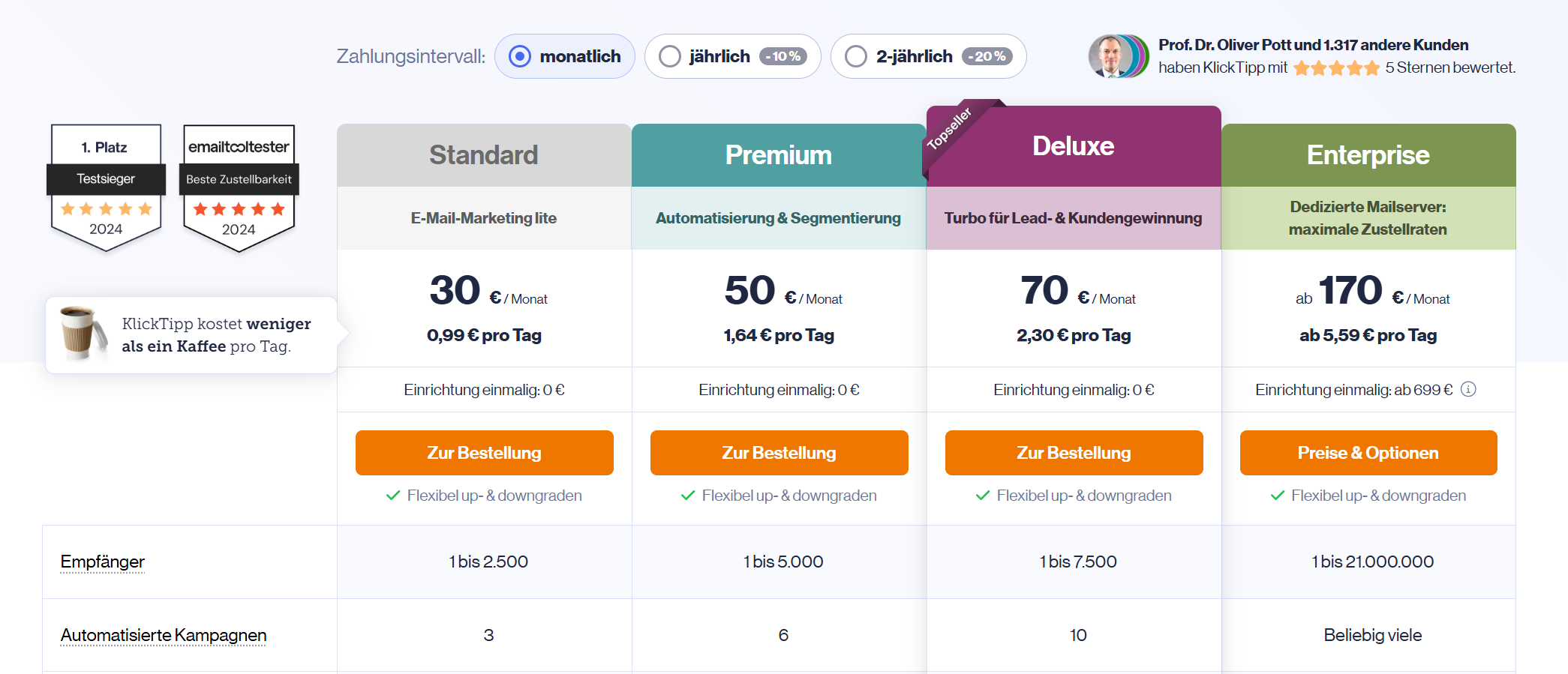Image resolution: width=1568 pixels, height=674 pixels.
Task: Click the -20% discount badge
Action: (987, 56)
